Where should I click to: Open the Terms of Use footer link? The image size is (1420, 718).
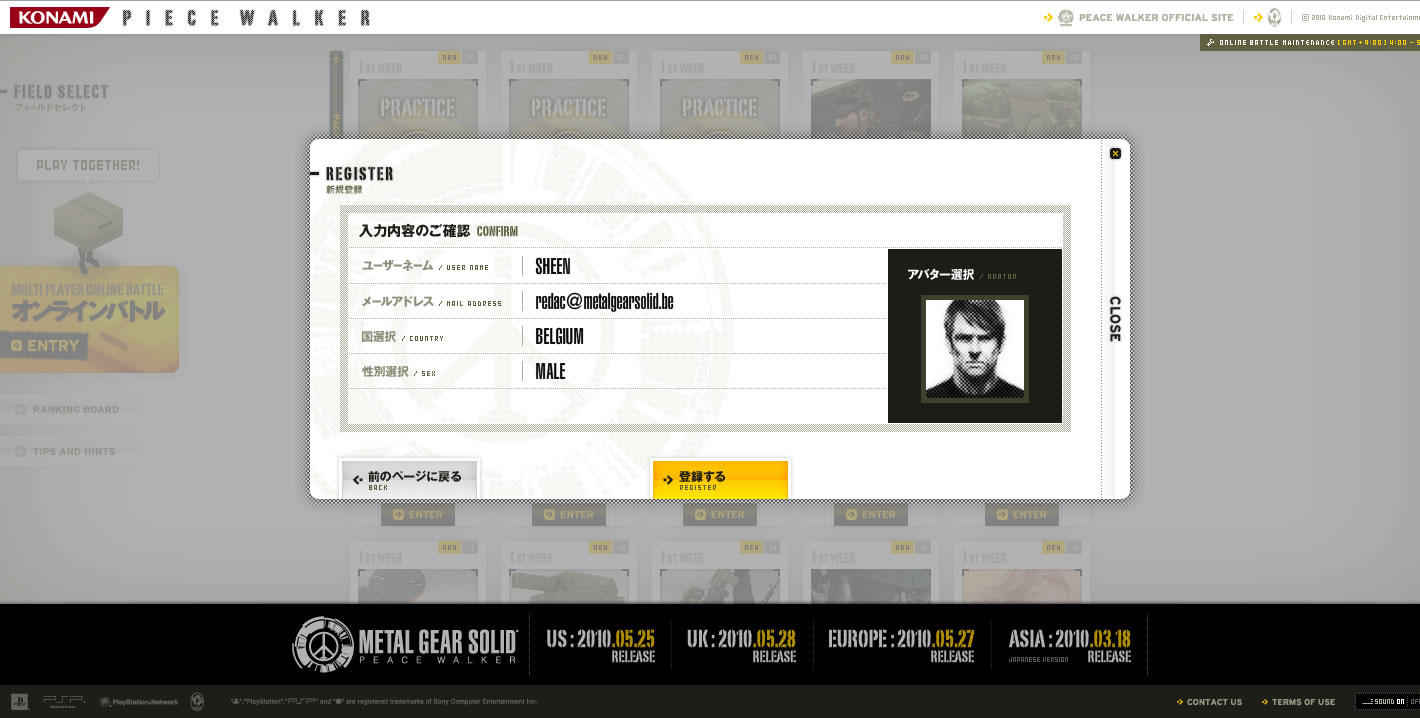click(1298, 702)
